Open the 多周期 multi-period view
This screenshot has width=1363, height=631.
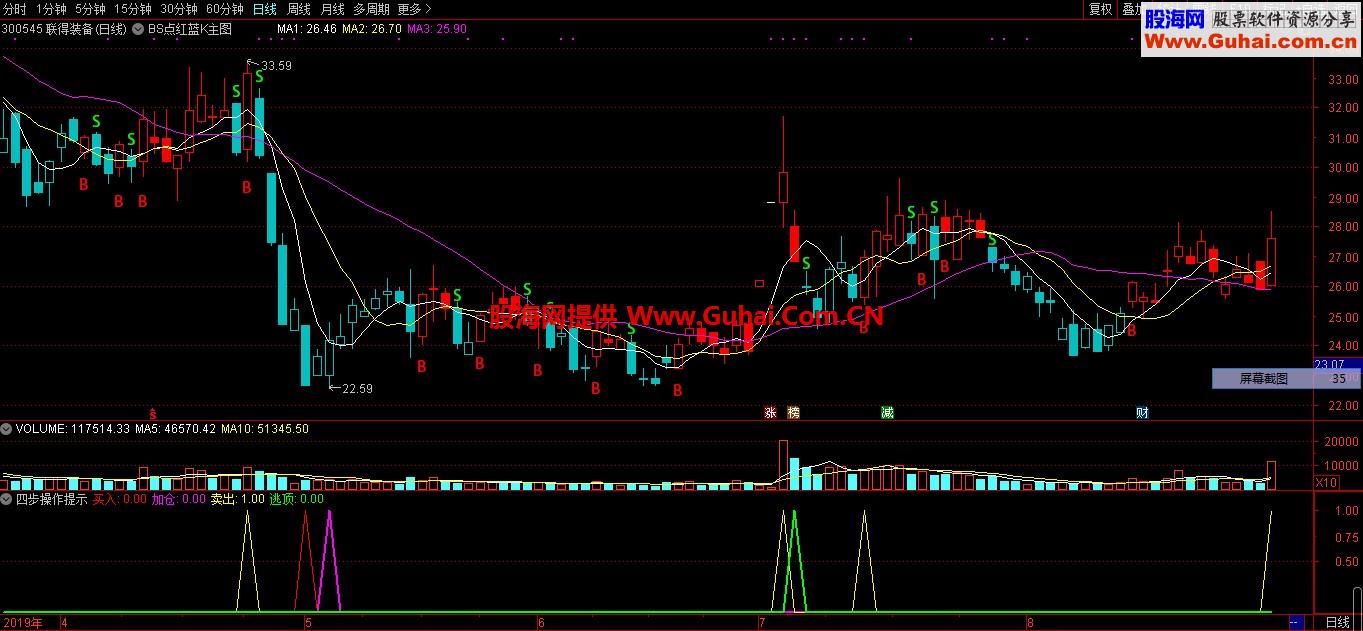click(x=371, y=9)
